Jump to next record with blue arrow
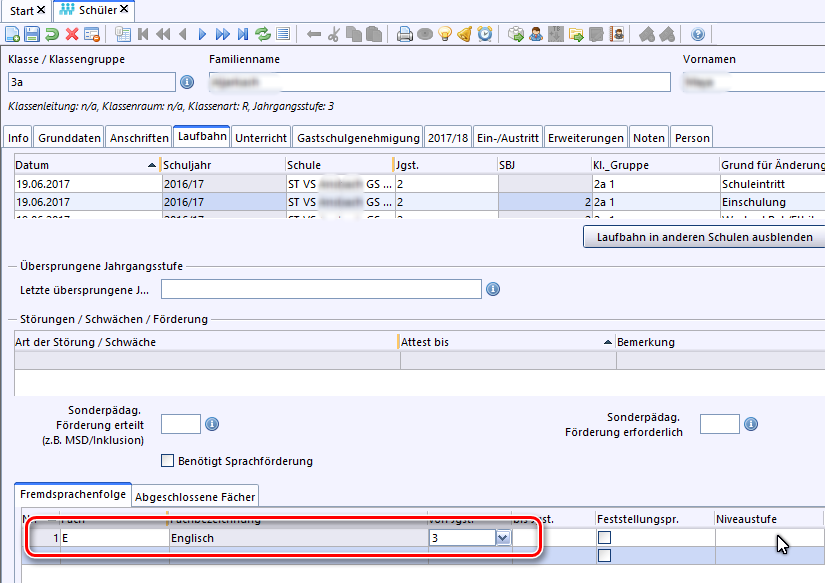This screenshot has height=583, width=825. [203, 34]
